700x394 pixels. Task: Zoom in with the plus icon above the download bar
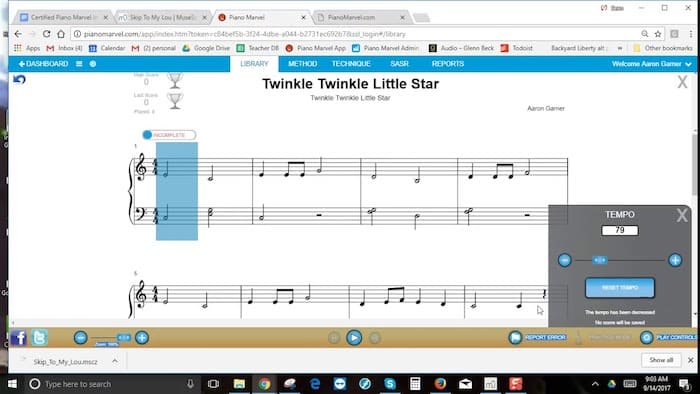click(x=142, y=338)
